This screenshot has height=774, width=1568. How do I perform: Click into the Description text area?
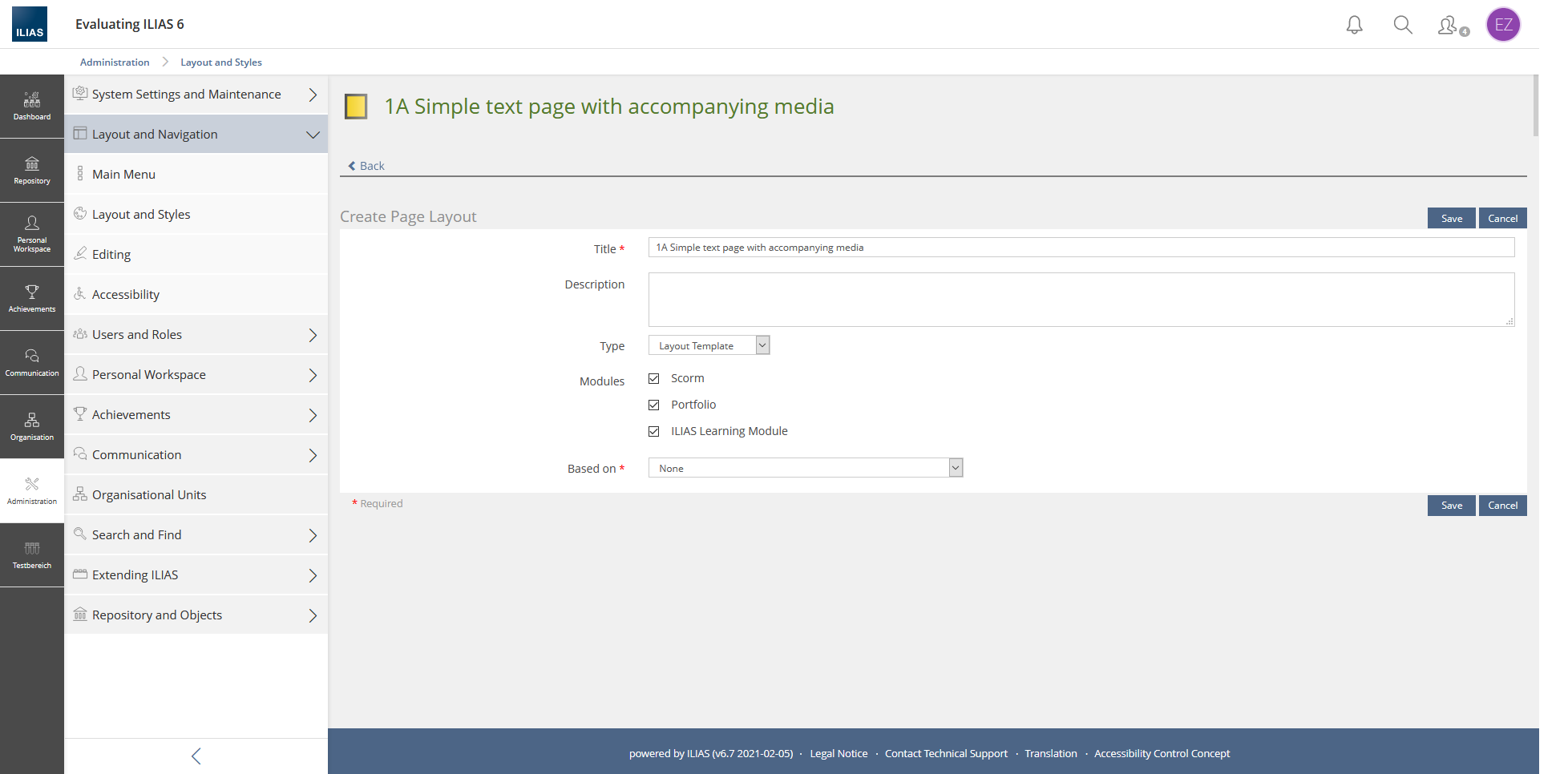point(1081,299)
